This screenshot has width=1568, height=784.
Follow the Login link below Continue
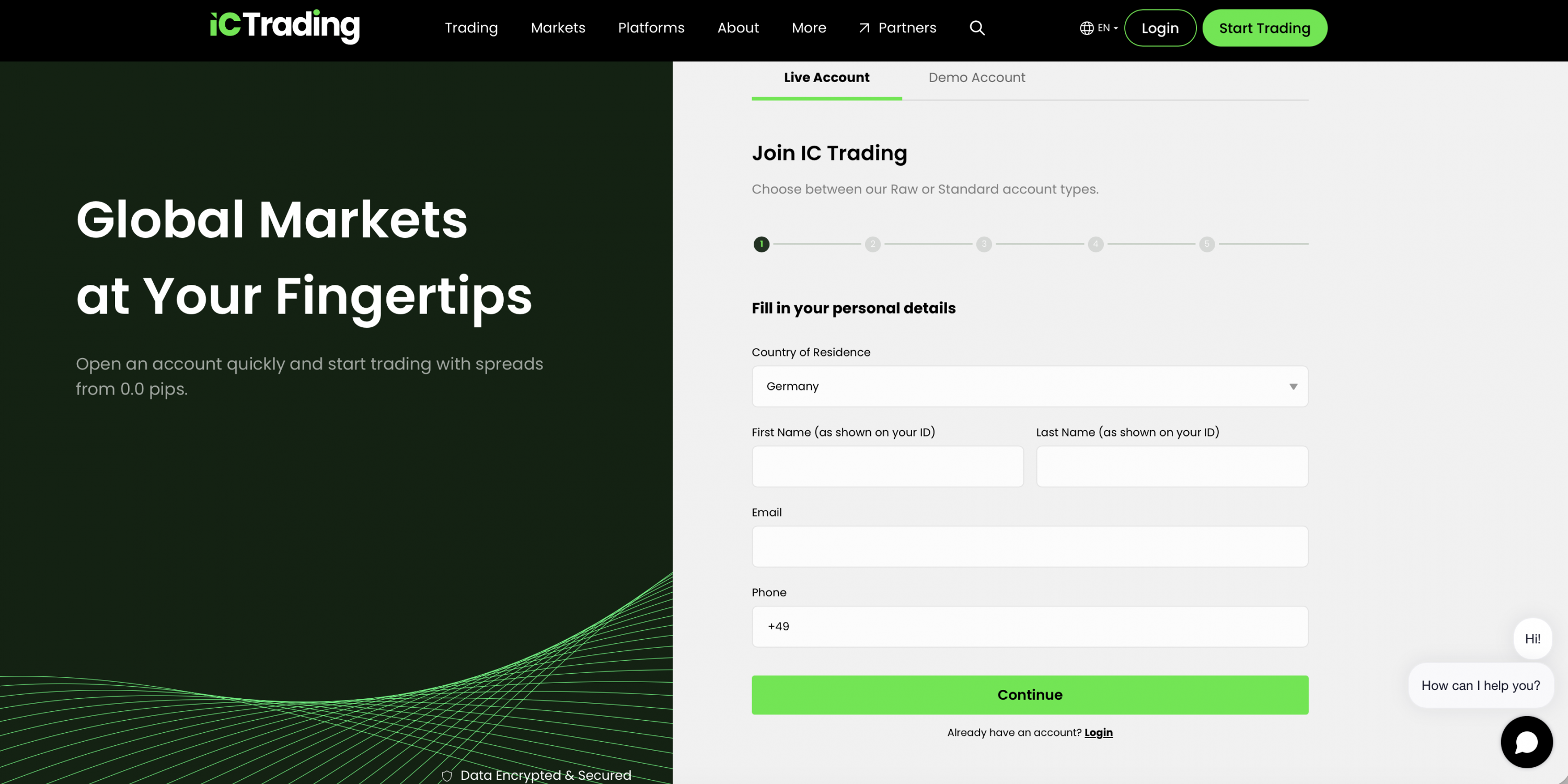1099,733
